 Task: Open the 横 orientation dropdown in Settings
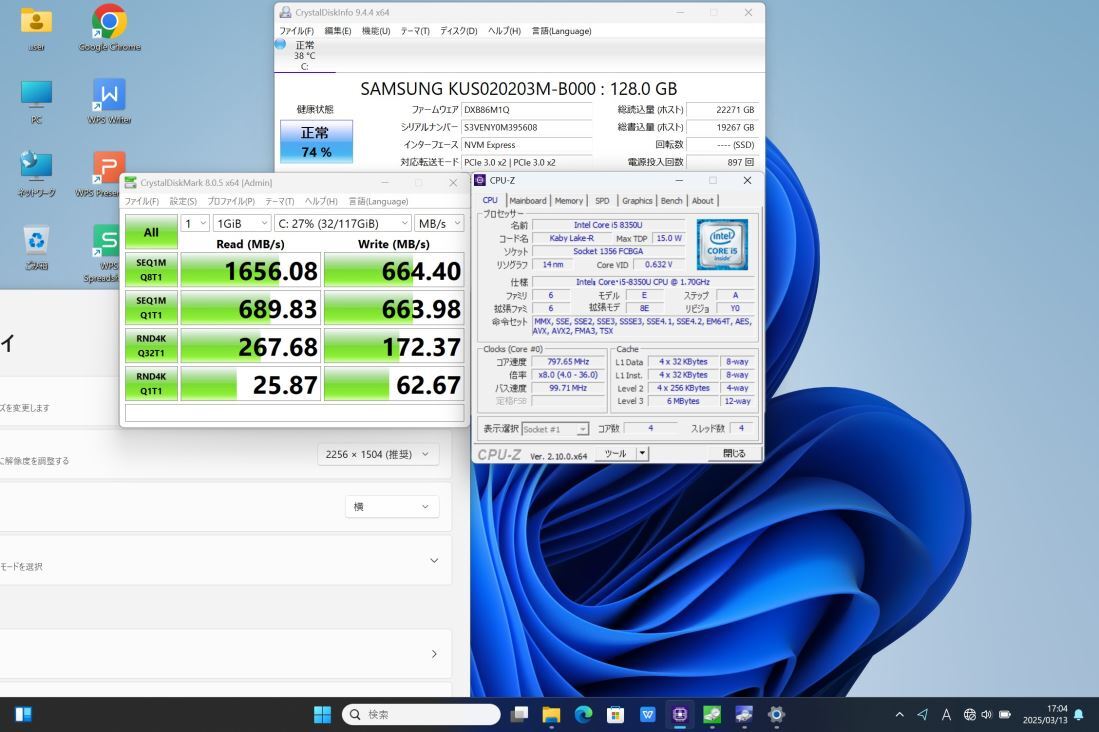(x=392, y=506)
